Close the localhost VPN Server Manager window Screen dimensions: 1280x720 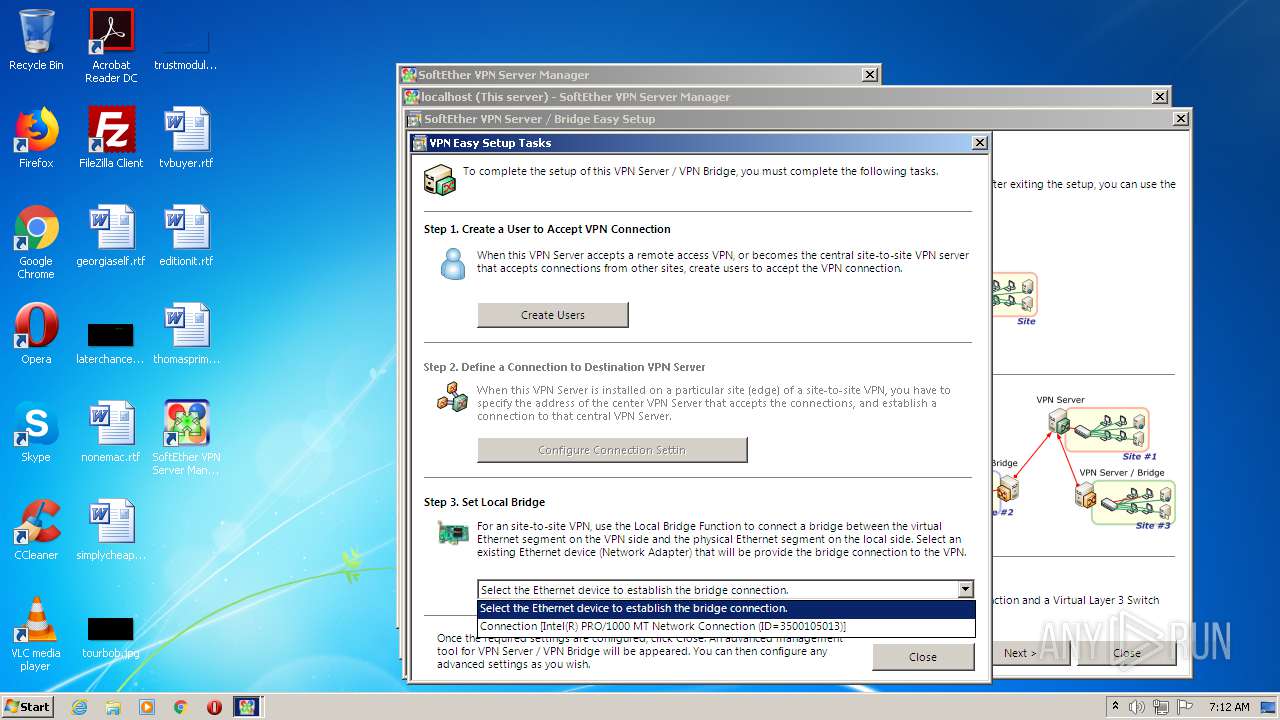(1160, 97)
